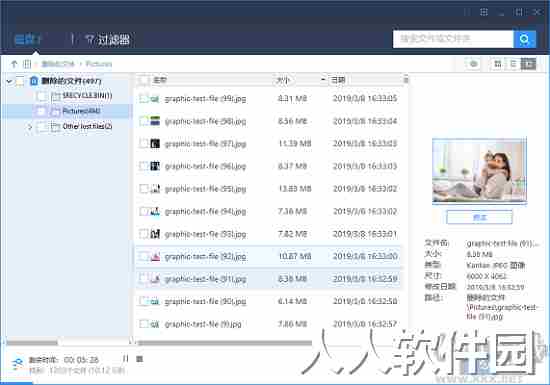Toggle the Pictures folder checkbox
The height and width of the screenshot is (385, 550).
42,111
